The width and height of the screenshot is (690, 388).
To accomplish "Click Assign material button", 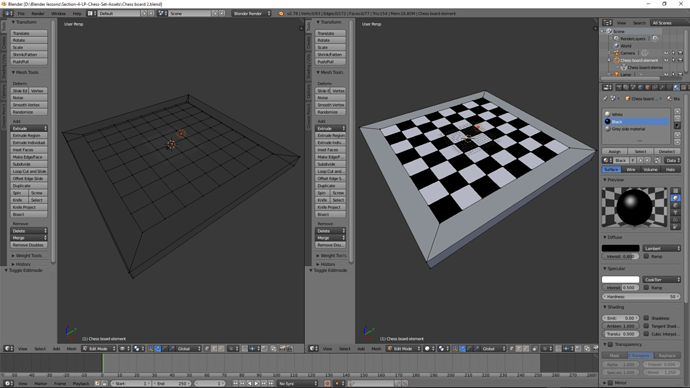I will coord(614,151).
